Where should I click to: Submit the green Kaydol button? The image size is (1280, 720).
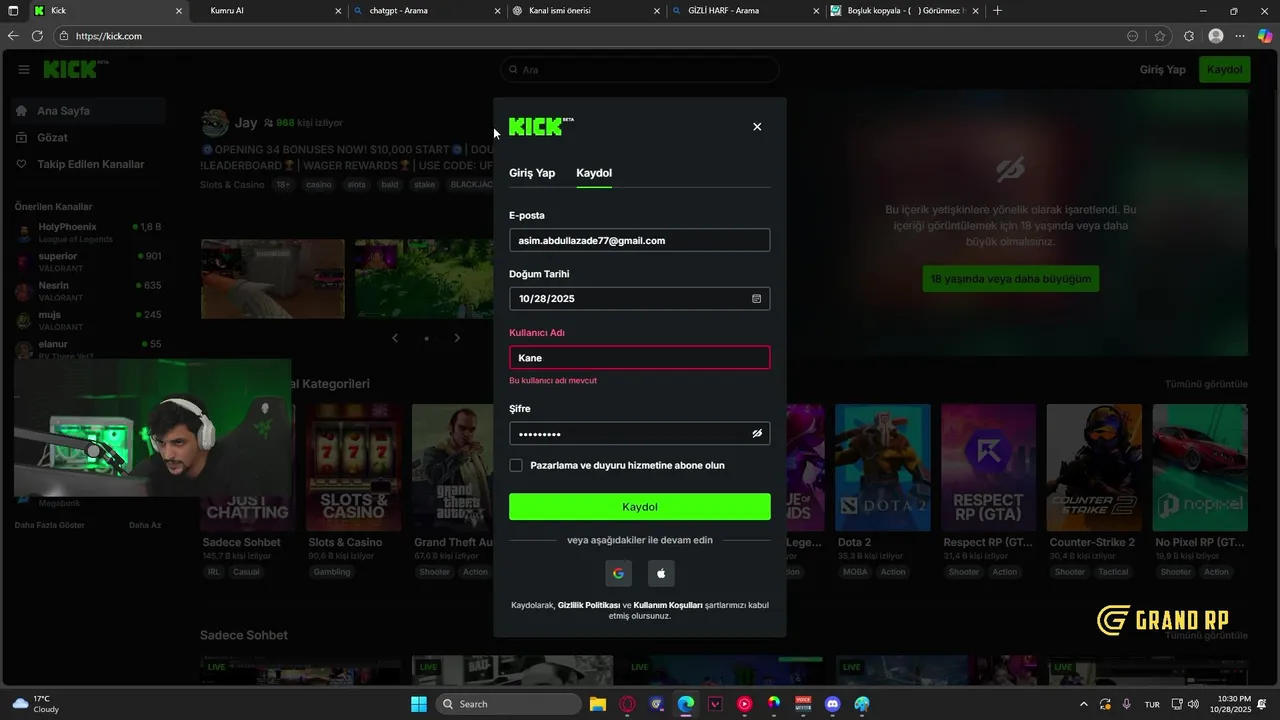[x=640, y=507]
